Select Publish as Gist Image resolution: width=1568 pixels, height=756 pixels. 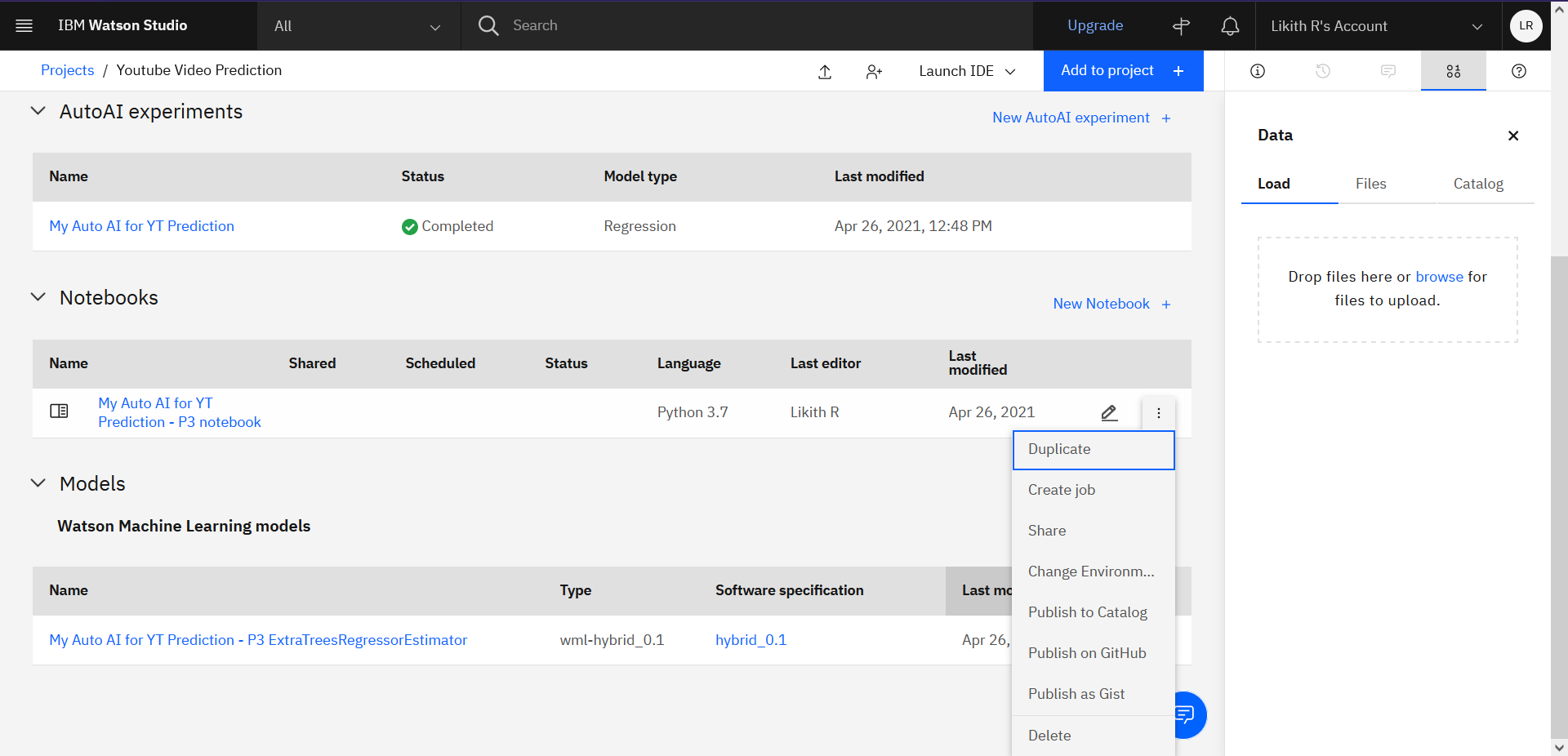click(1094, 694)
